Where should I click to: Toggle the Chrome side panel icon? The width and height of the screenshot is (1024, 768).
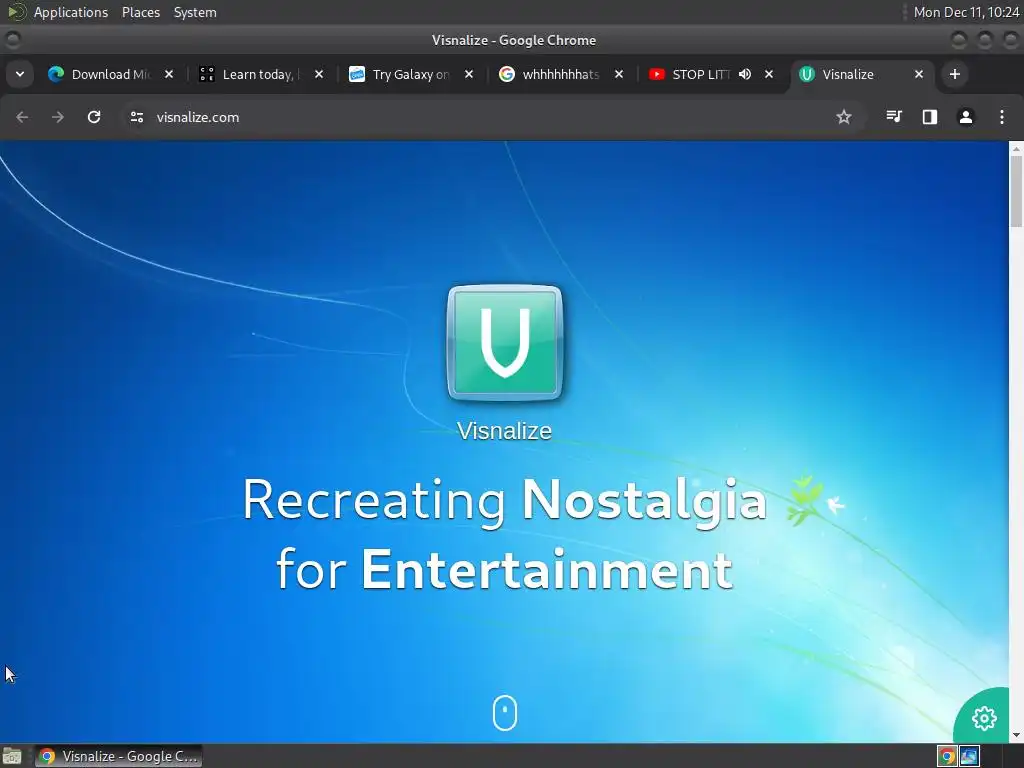pyautogui.click(x=930, y=117)
